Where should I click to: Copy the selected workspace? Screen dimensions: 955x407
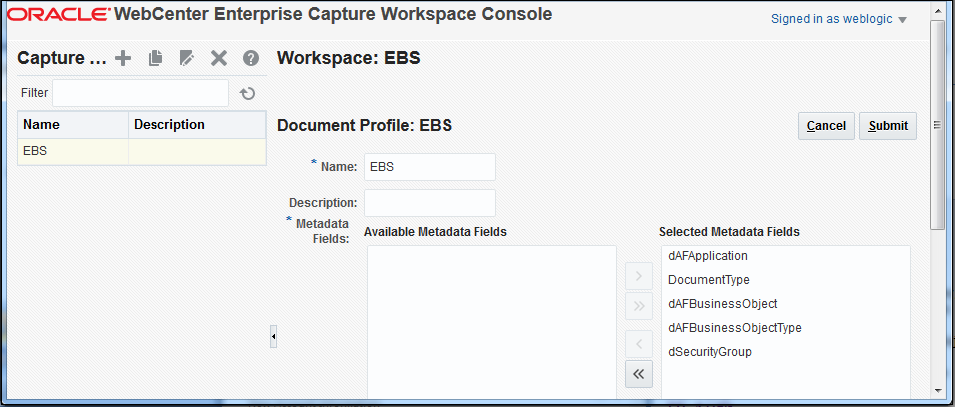(155, 58)
